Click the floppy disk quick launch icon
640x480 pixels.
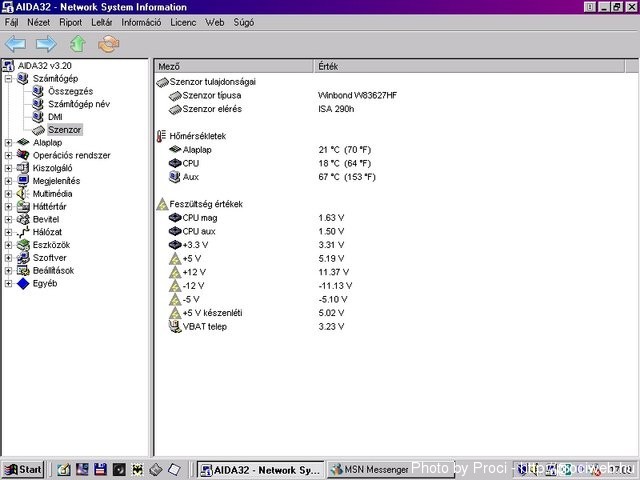pyautogui.click(x=100, y=470)
